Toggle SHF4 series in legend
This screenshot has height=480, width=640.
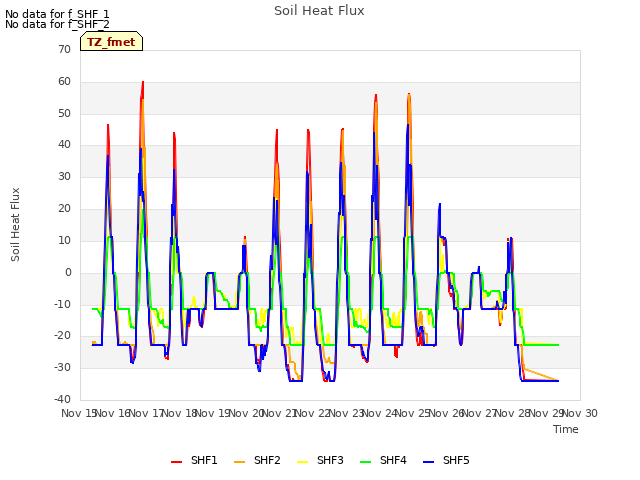pos(383,460)
